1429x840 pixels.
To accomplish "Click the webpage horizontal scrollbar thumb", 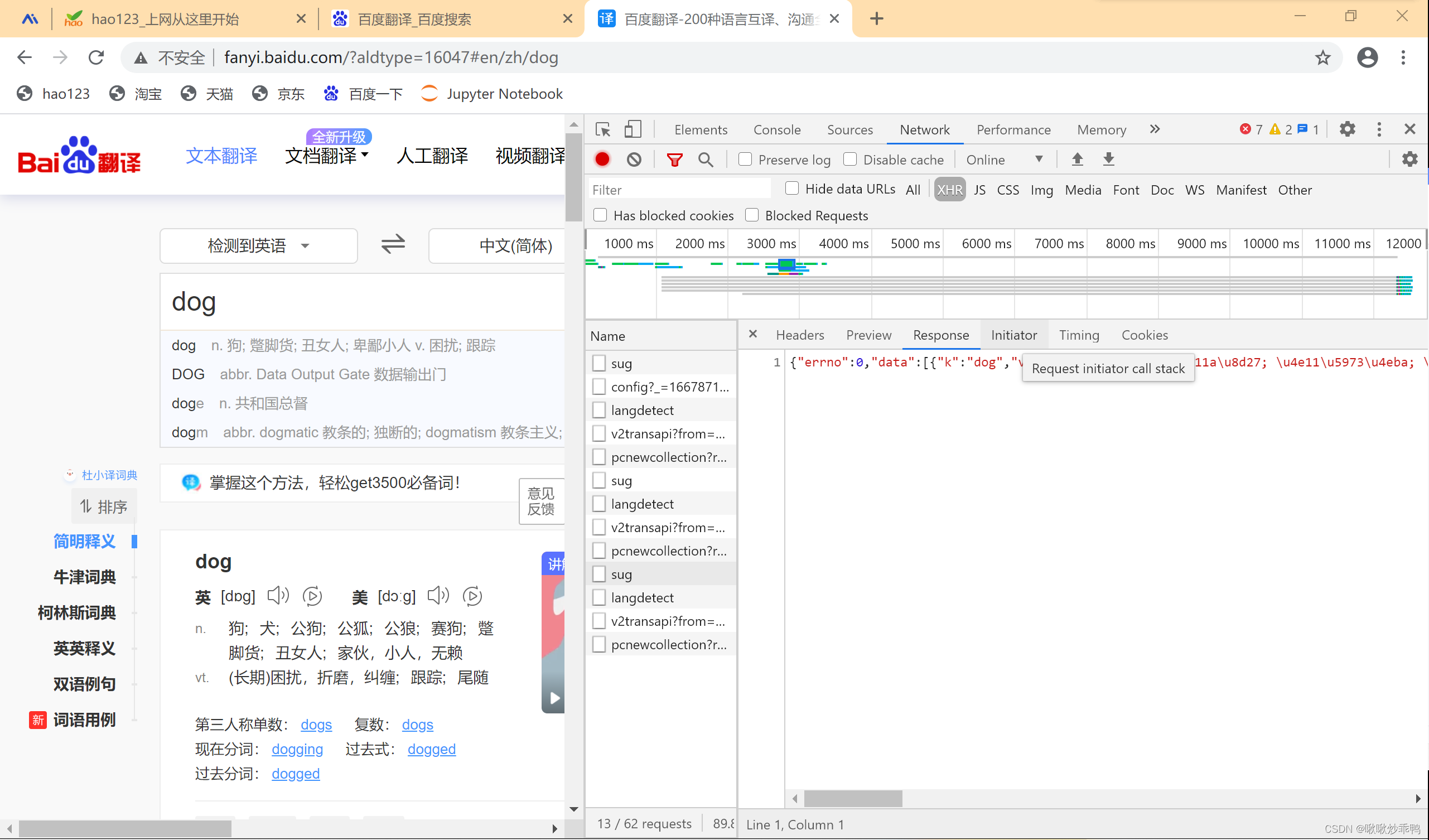I will [125, 829].
